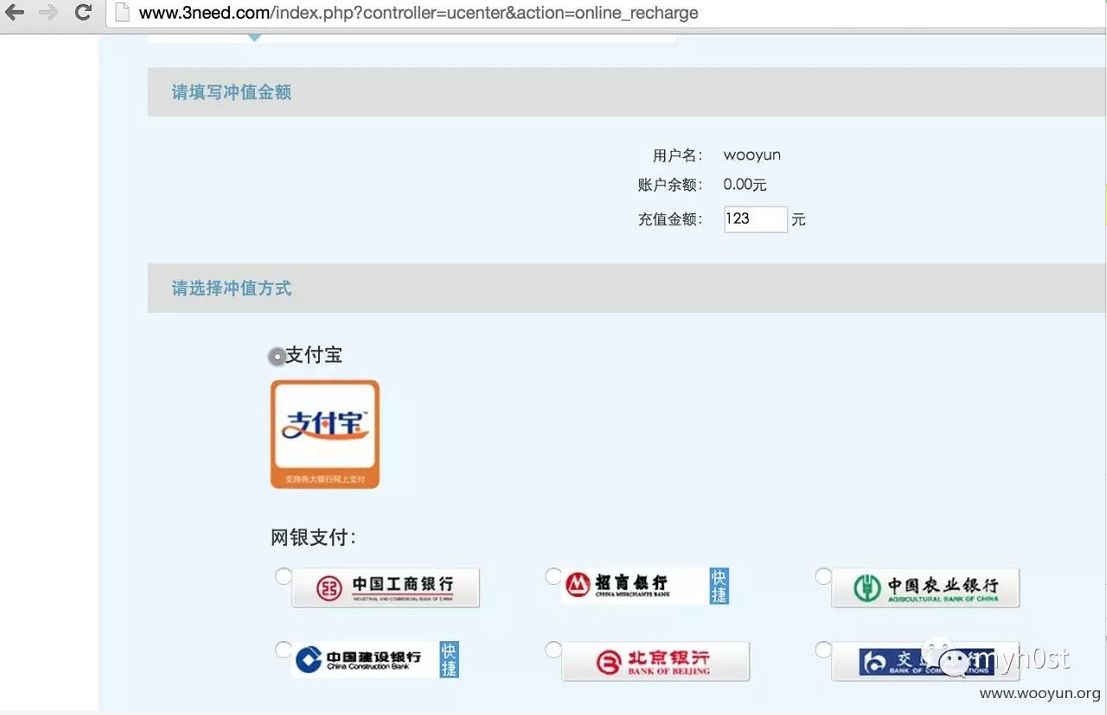
Task: Select the China Construction Bank radio button
Action: coord(281,649)
